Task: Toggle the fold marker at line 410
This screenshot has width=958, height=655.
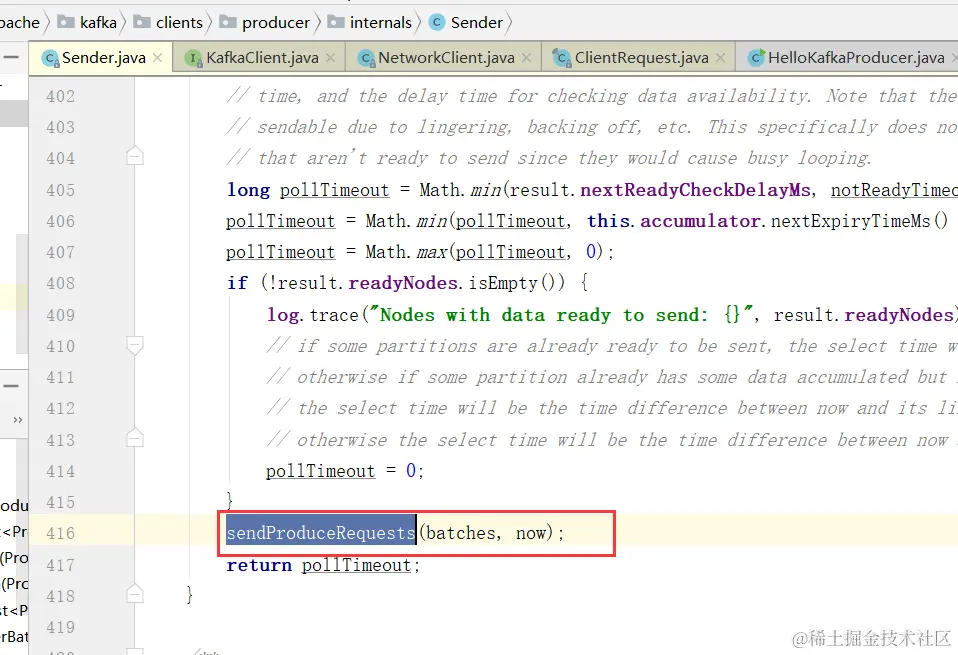Action: click(135, 345)
